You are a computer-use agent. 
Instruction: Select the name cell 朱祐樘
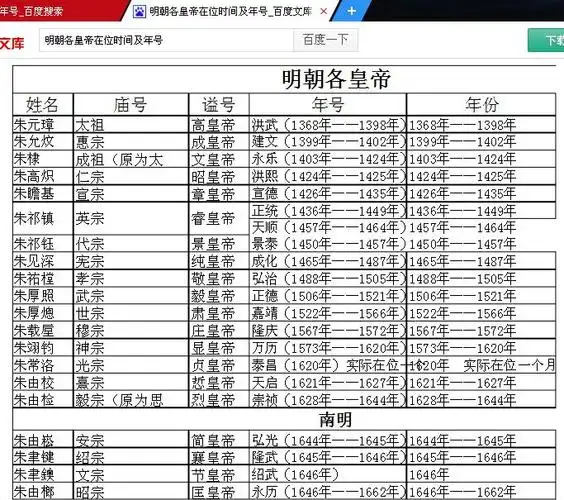pyautogui.click(x=43, y=278)
